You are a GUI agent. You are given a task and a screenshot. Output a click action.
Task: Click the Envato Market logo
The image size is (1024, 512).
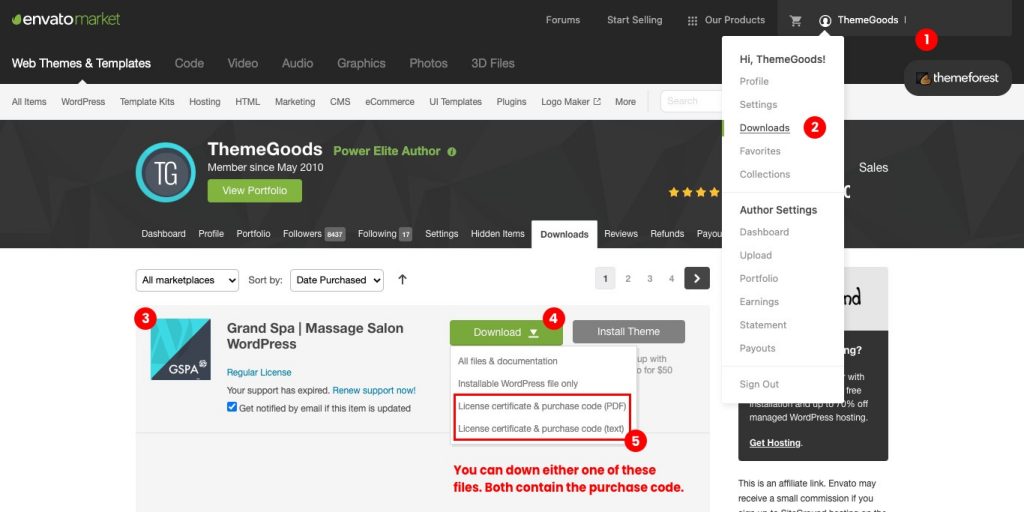click(x=66, y=20)
